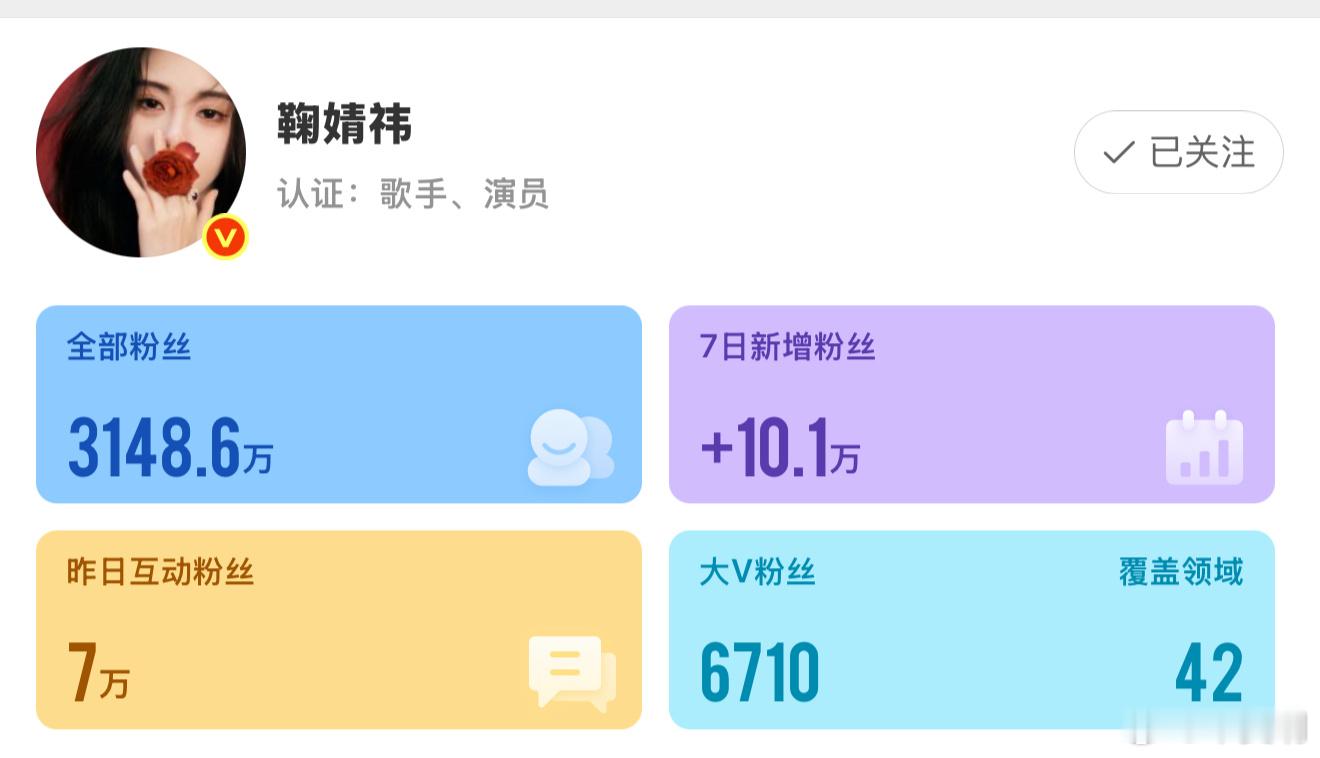Click the smiley fans icon

[571, 447]
